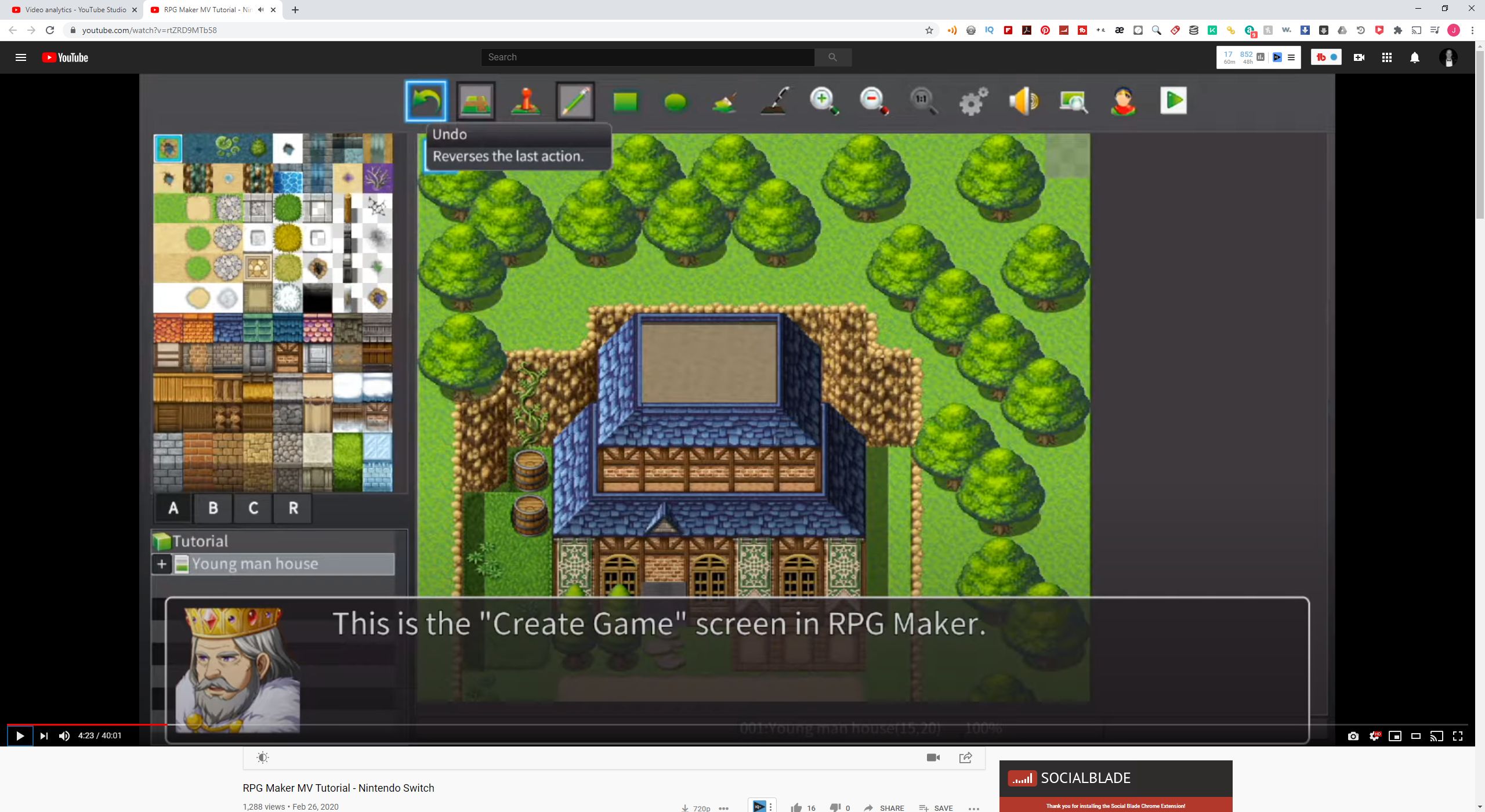Click the 1:1 actual size magnifier

[x=923, y=101]
